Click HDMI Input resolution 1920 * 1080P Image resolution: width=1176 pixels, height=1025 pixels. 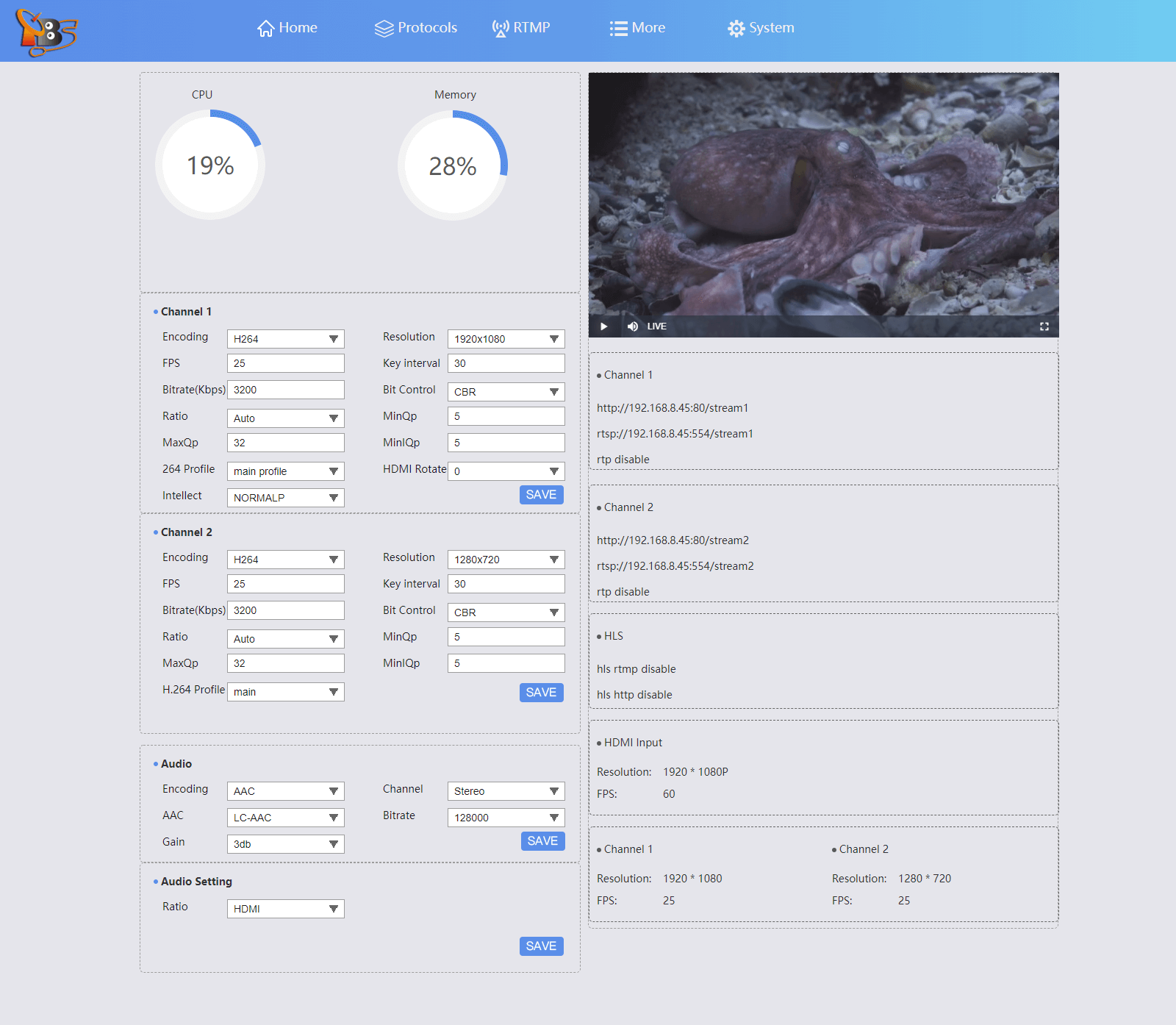pyautogui.click(x=695, y=772)
